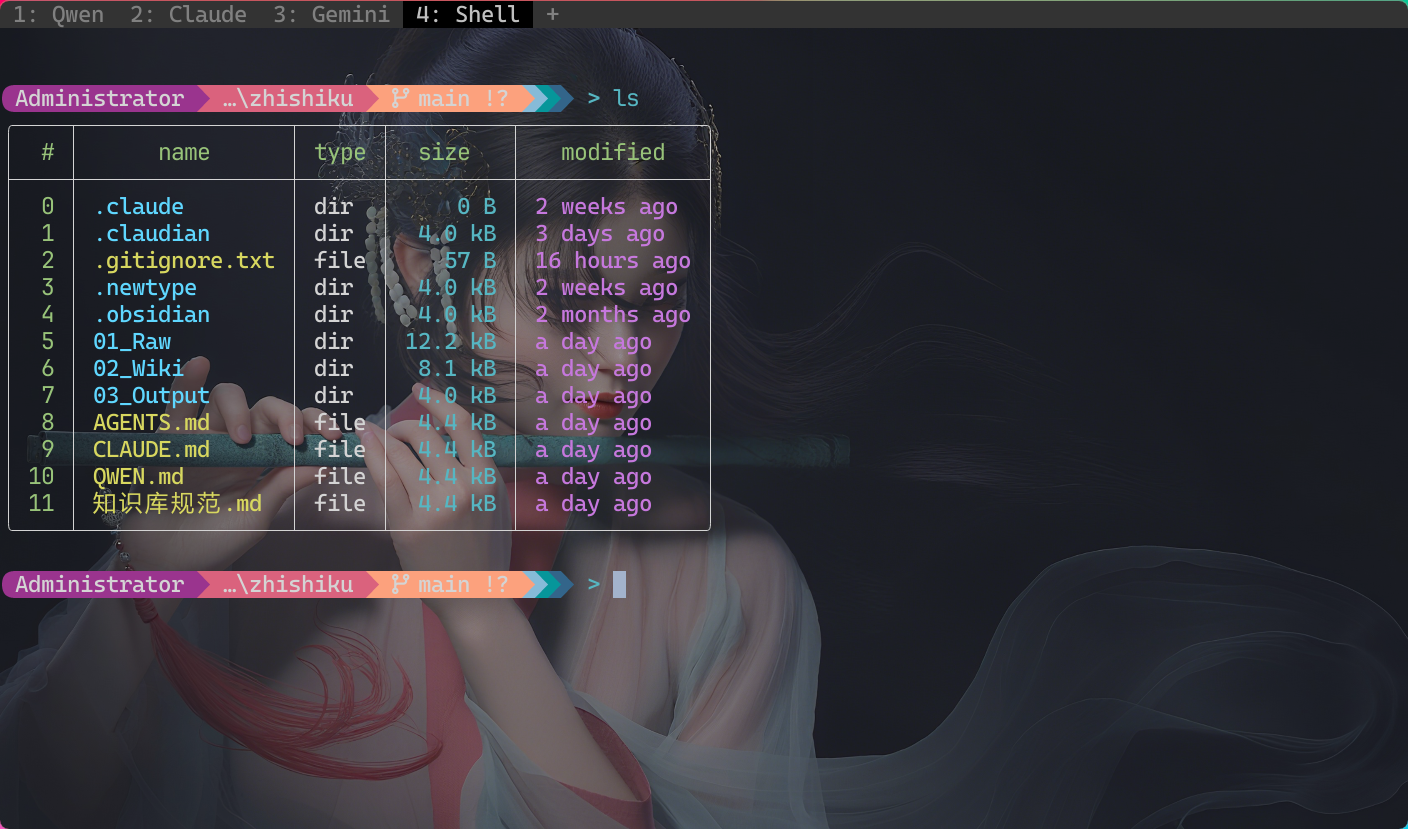Image resolution: width=1408 pixels, height=829 pixels.
Task: Click the dir type of 03_Output
Action: click(334, 396)
